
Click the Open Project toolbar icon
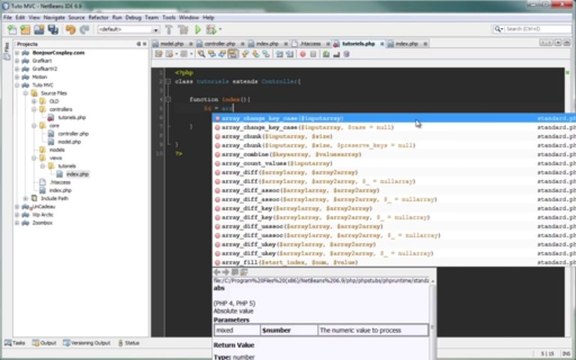click(39, 29)
